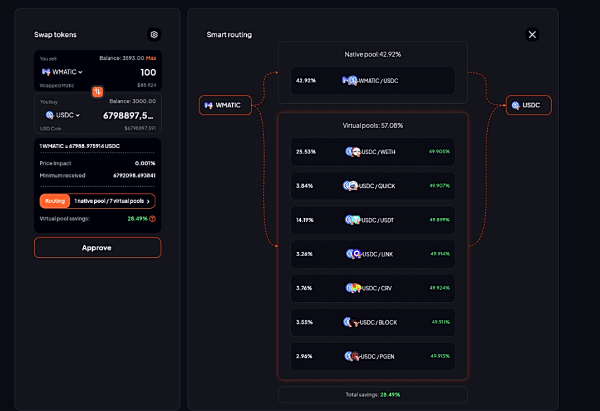The image size is (600, 411).
Task: Click the USDC destination node logo
Action: point(515,105)
